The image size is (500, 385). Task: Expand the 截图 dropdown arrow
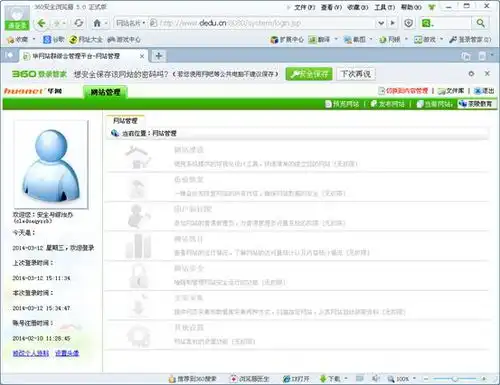pyautogui.click(x=371, y=40)
